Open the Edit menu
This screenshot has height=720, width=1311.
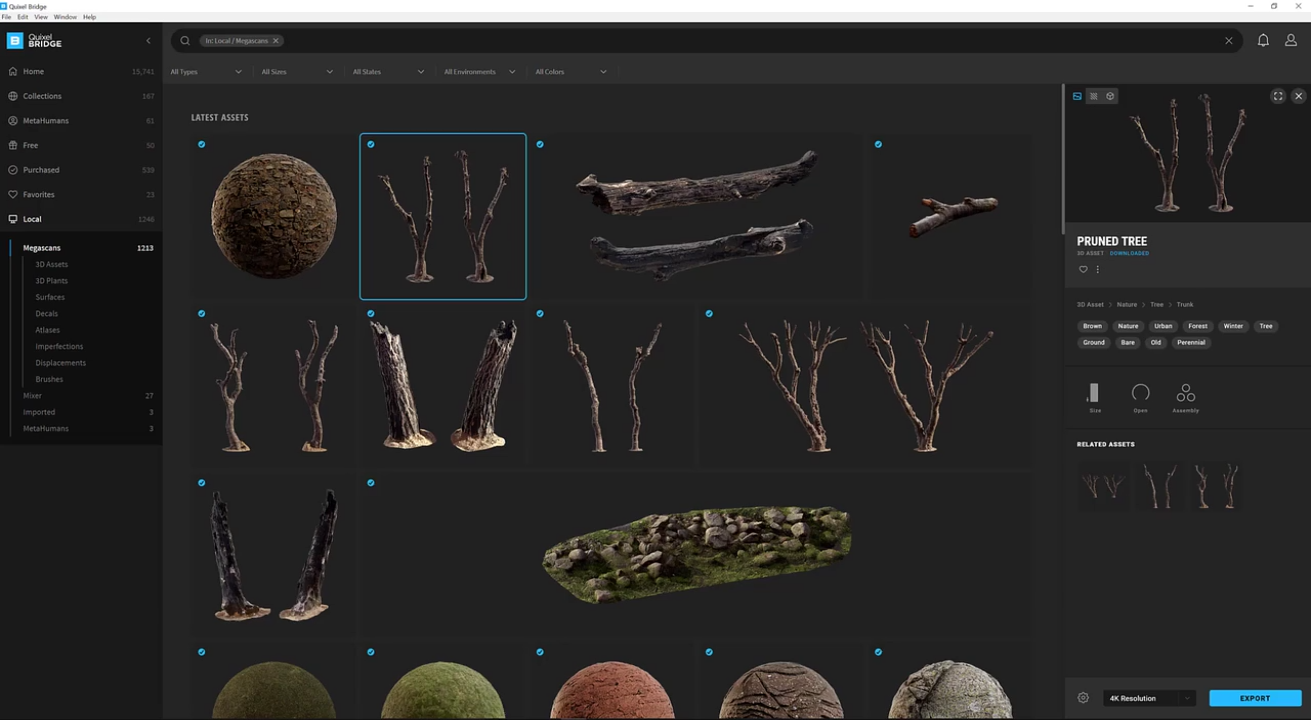(x=22, y=17)
